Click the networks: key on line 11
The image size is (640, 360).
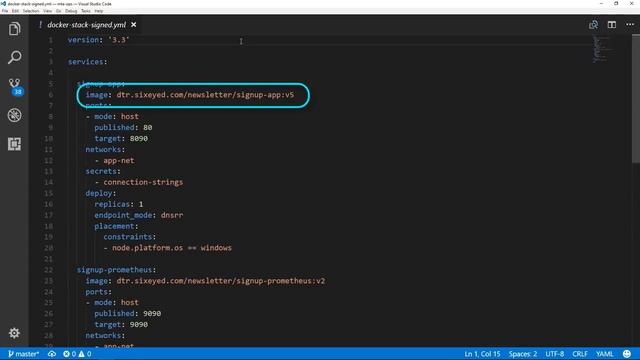pos(105,149)
